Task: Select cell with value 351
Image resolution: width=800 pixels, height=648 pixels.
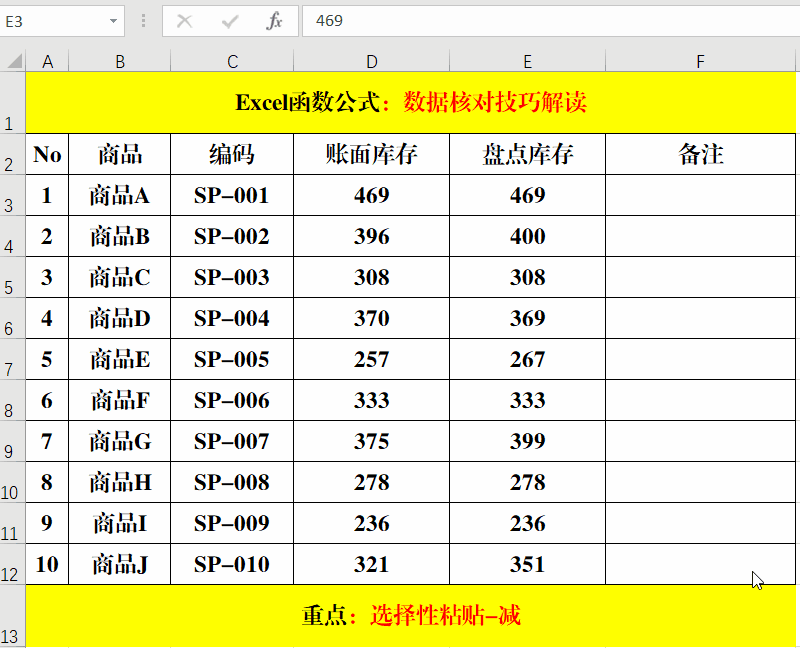Action: pyautogui.click(x=528, y=564)
